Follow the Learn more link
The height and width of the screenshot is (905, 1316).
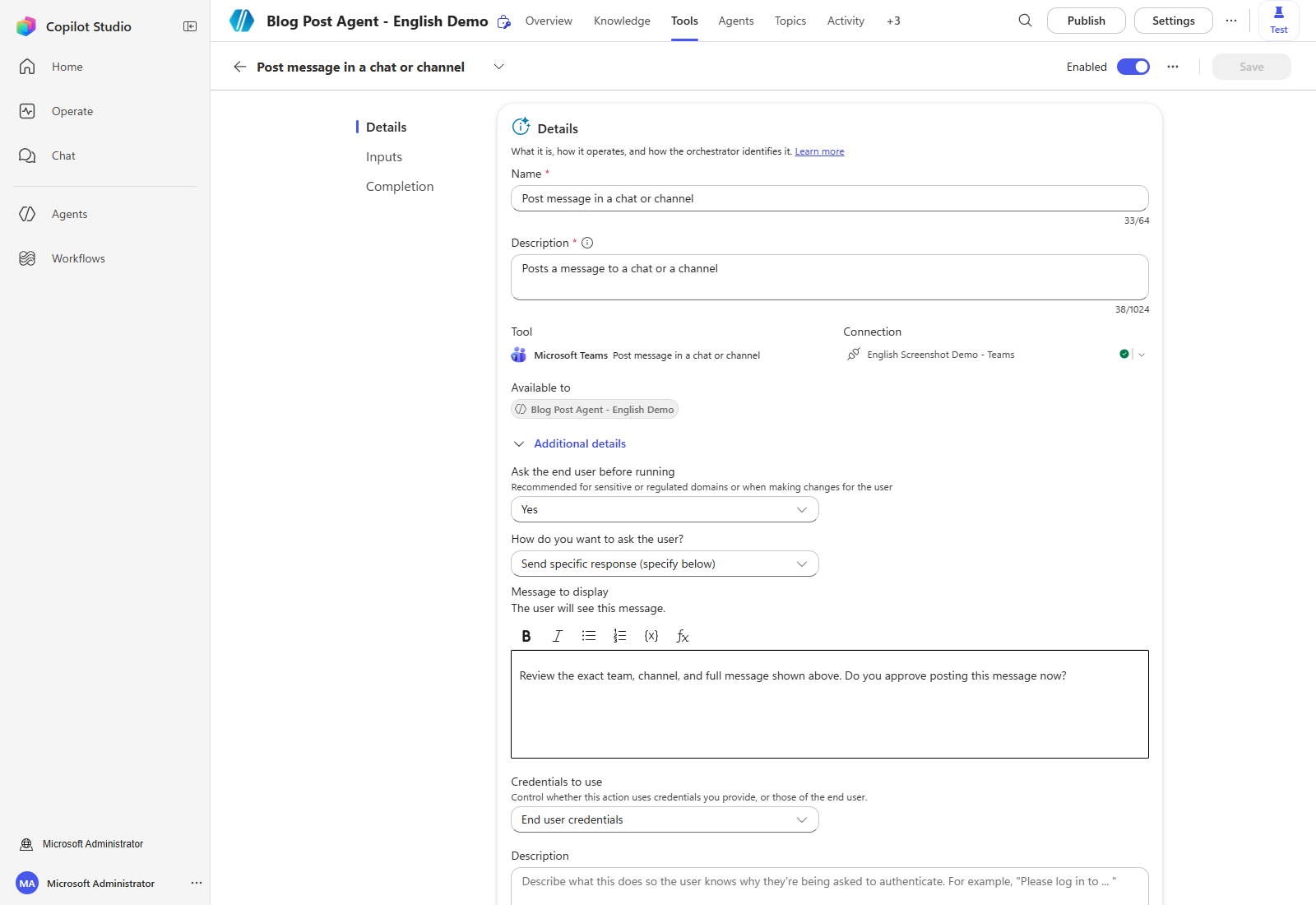coord(819,151)
